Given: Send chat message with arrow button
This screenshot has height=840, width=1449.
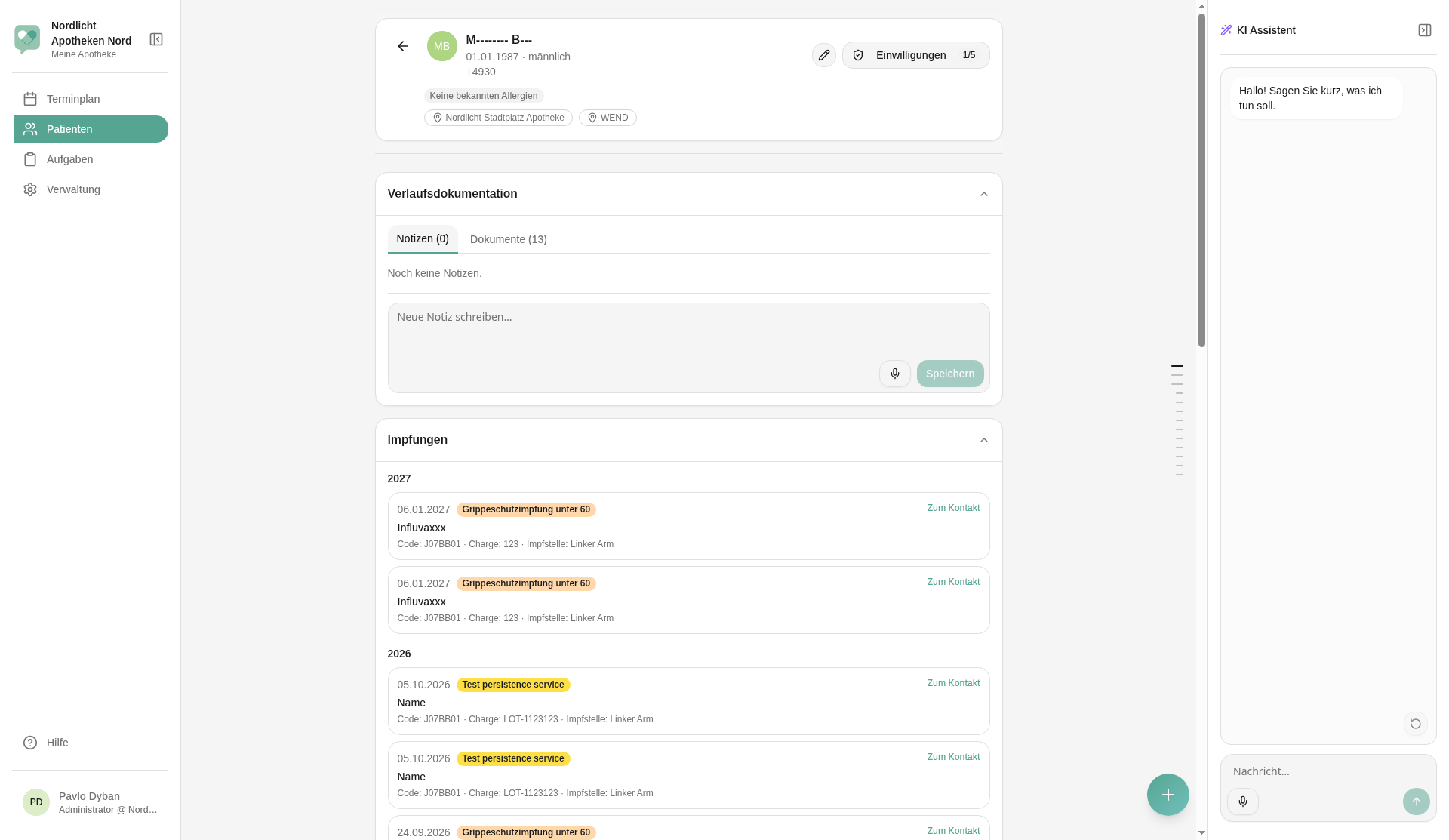Looking at the screenshot, I should (x=1417, y=802).
